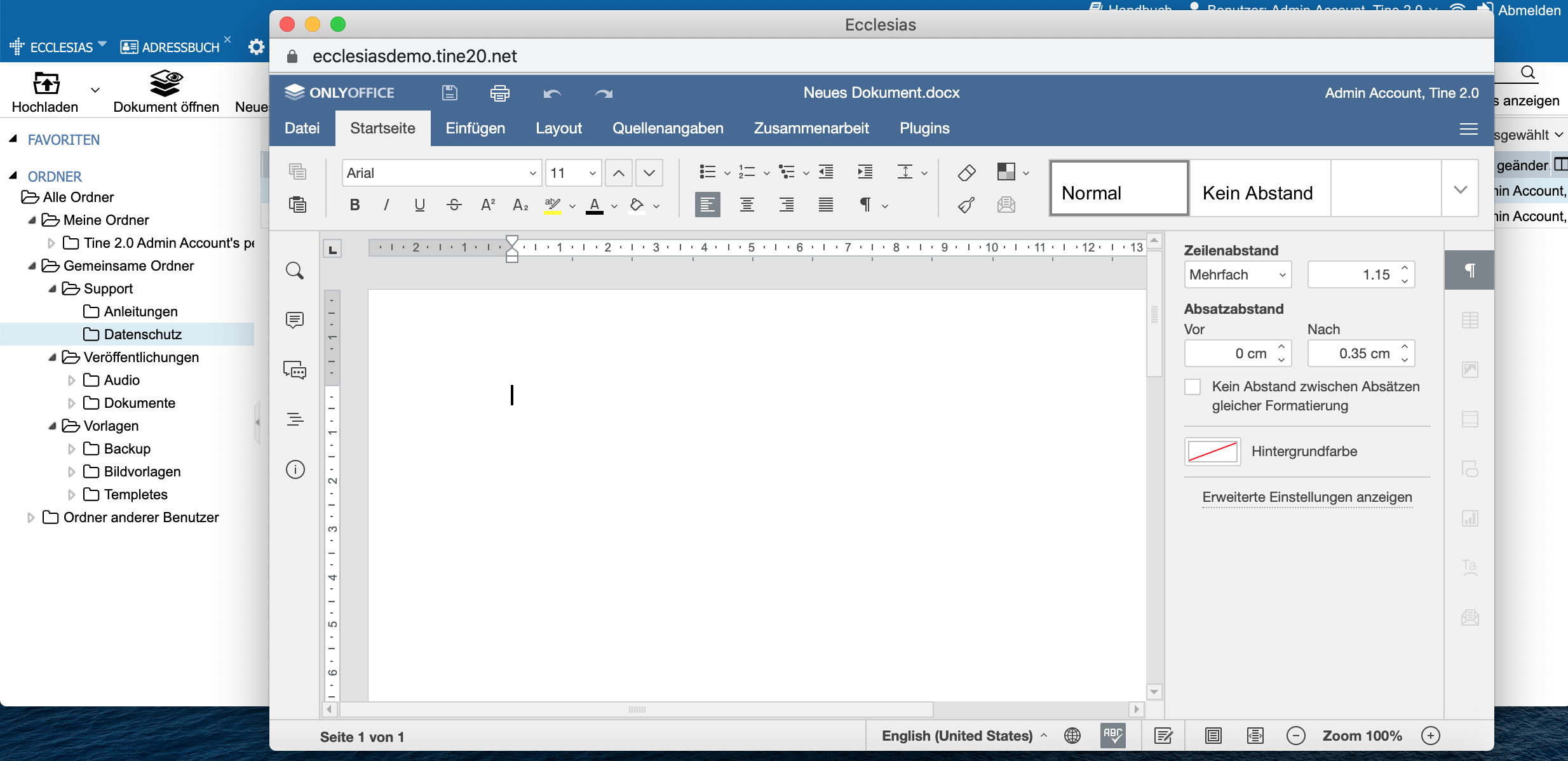Redo the last action
The width and height of the screenshot is (1568, 761).
[x=604, y=93]
